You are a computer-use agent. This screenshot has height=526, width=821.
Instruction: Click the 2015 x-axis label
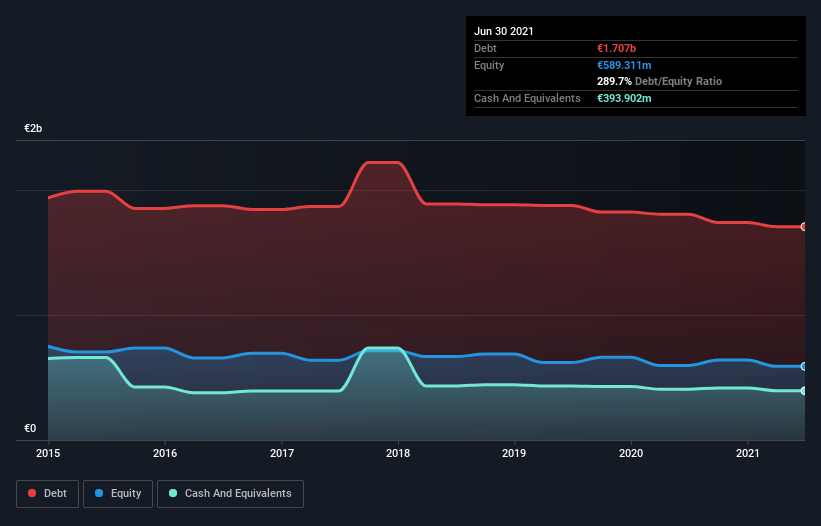click(48, 453)
